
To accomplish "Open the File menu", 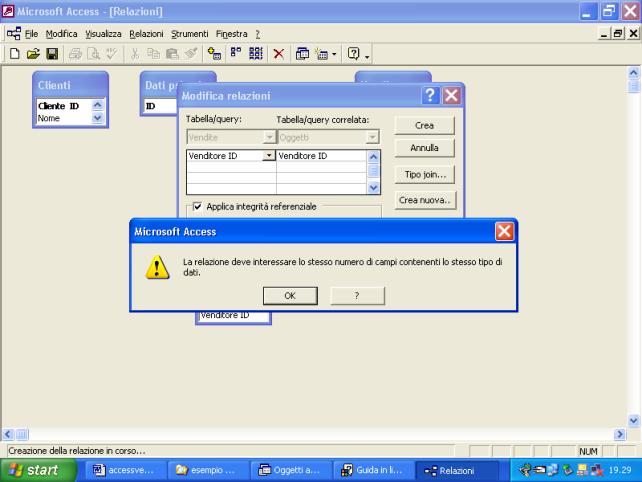I will pos(31,34).
